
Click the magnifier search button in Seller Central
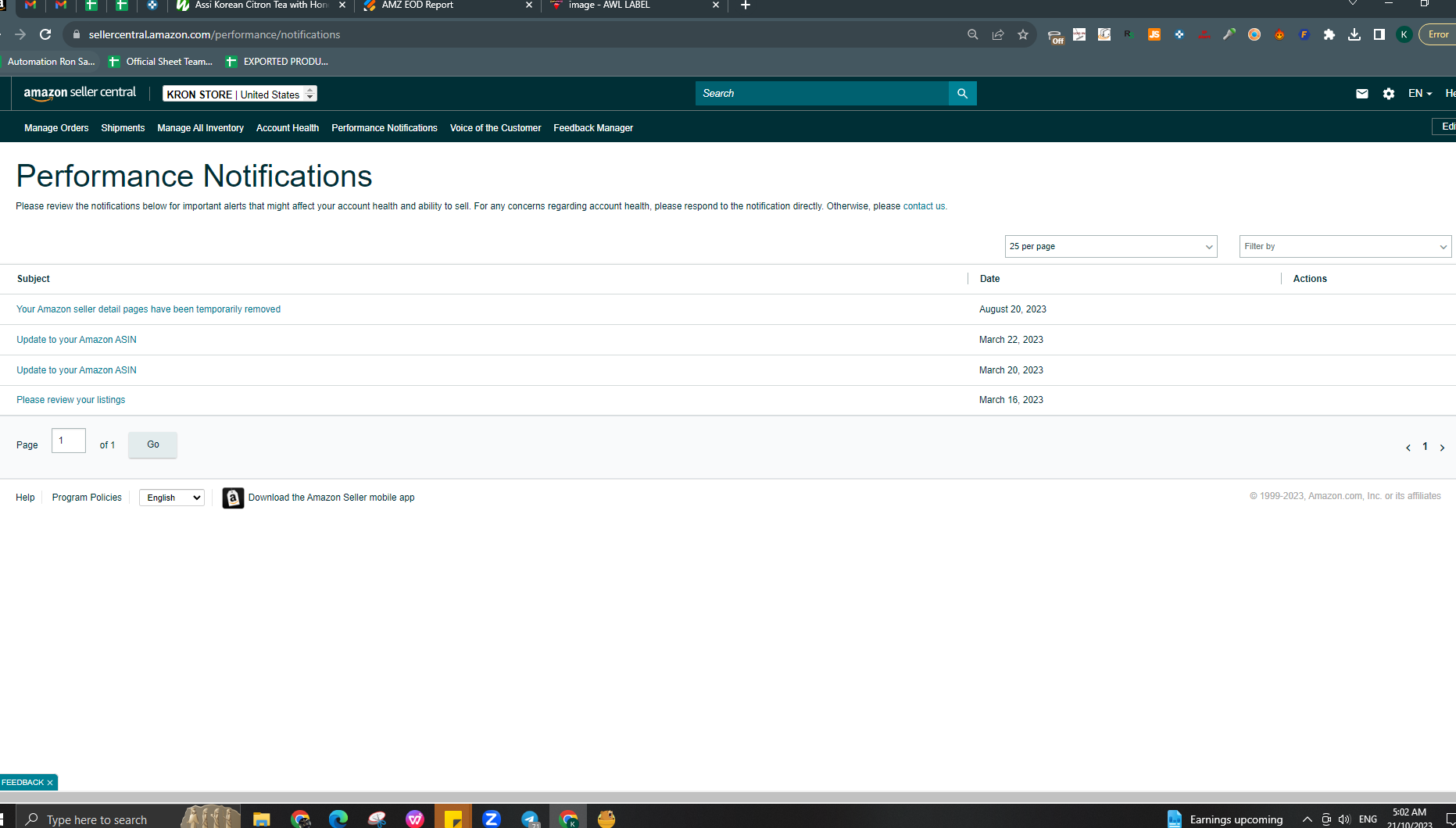point(963,94)
